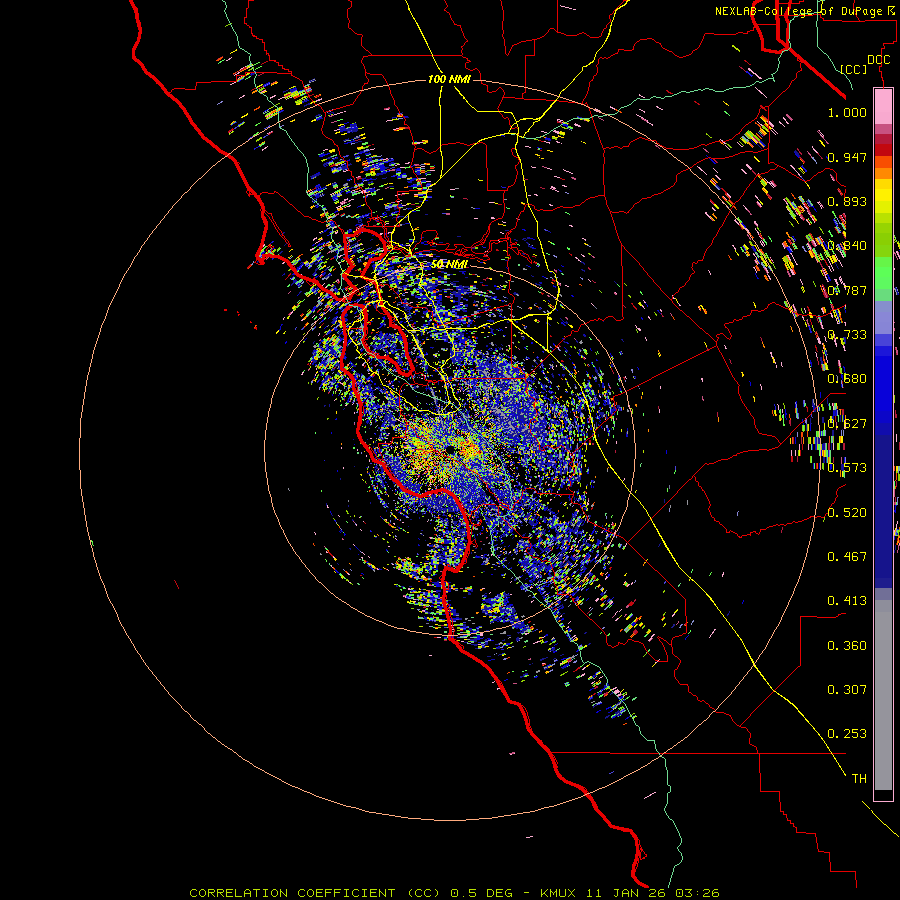
Task: Pick the gray segment of the color bar
Action: point(883,695)
